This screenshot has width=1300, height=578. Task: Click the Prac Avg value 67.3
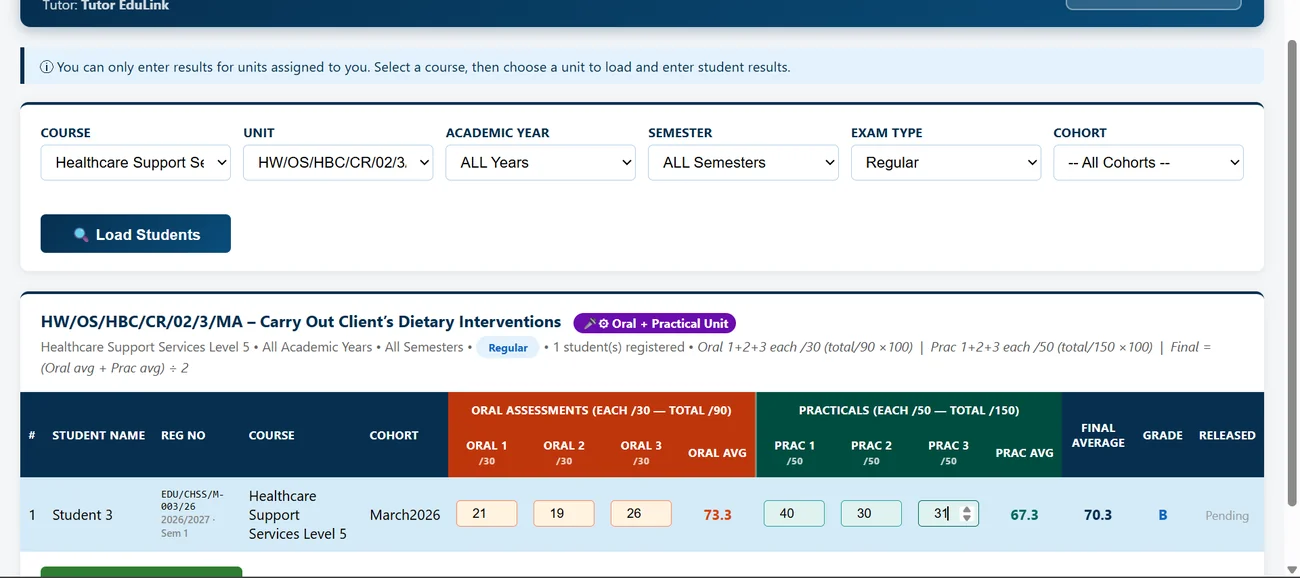[1024, 515]
